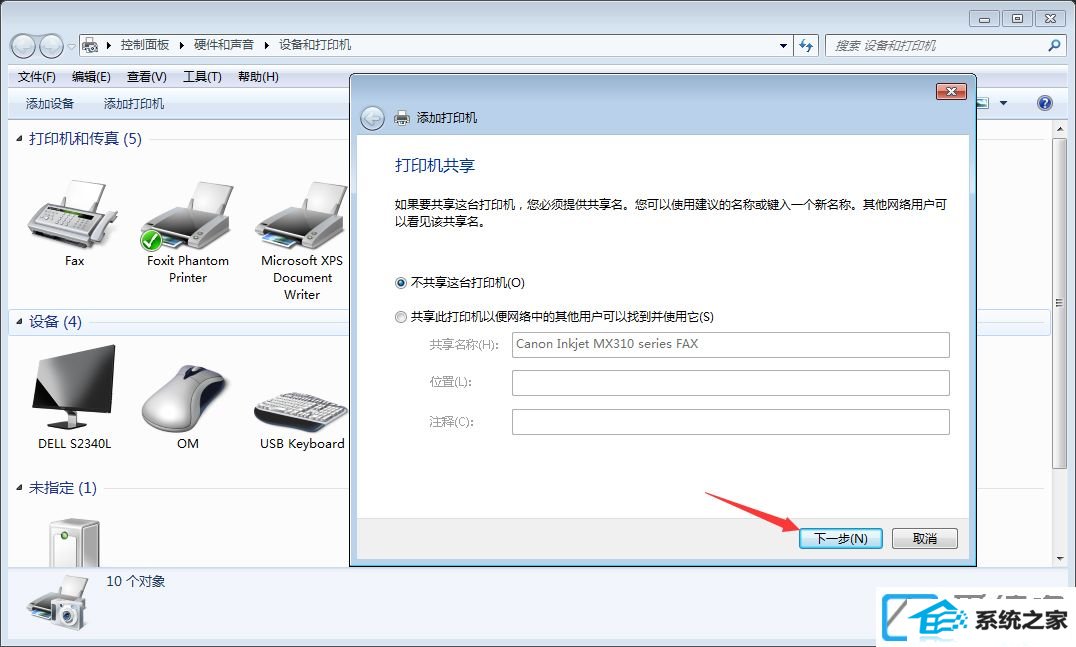
Task: Open the 帮助(H) menu
Action: click(258, 77)
